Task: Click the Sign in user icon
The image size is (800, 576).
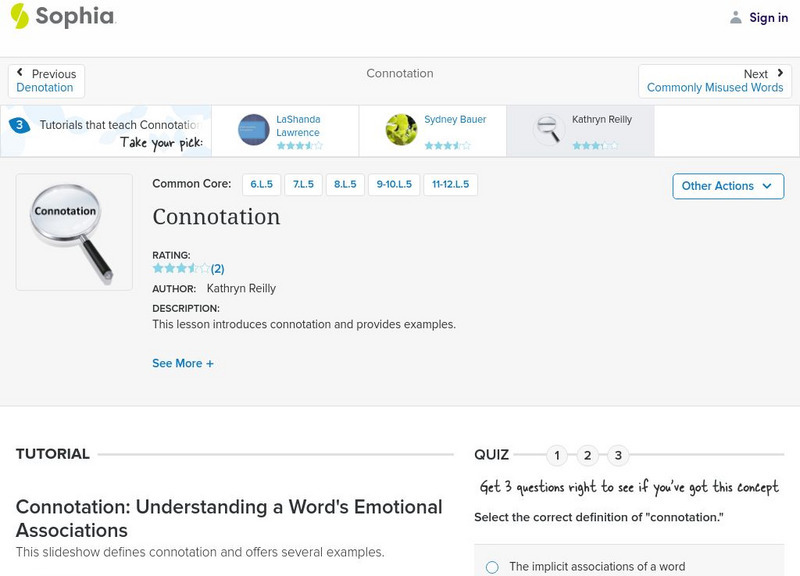Action: (736, 17)
